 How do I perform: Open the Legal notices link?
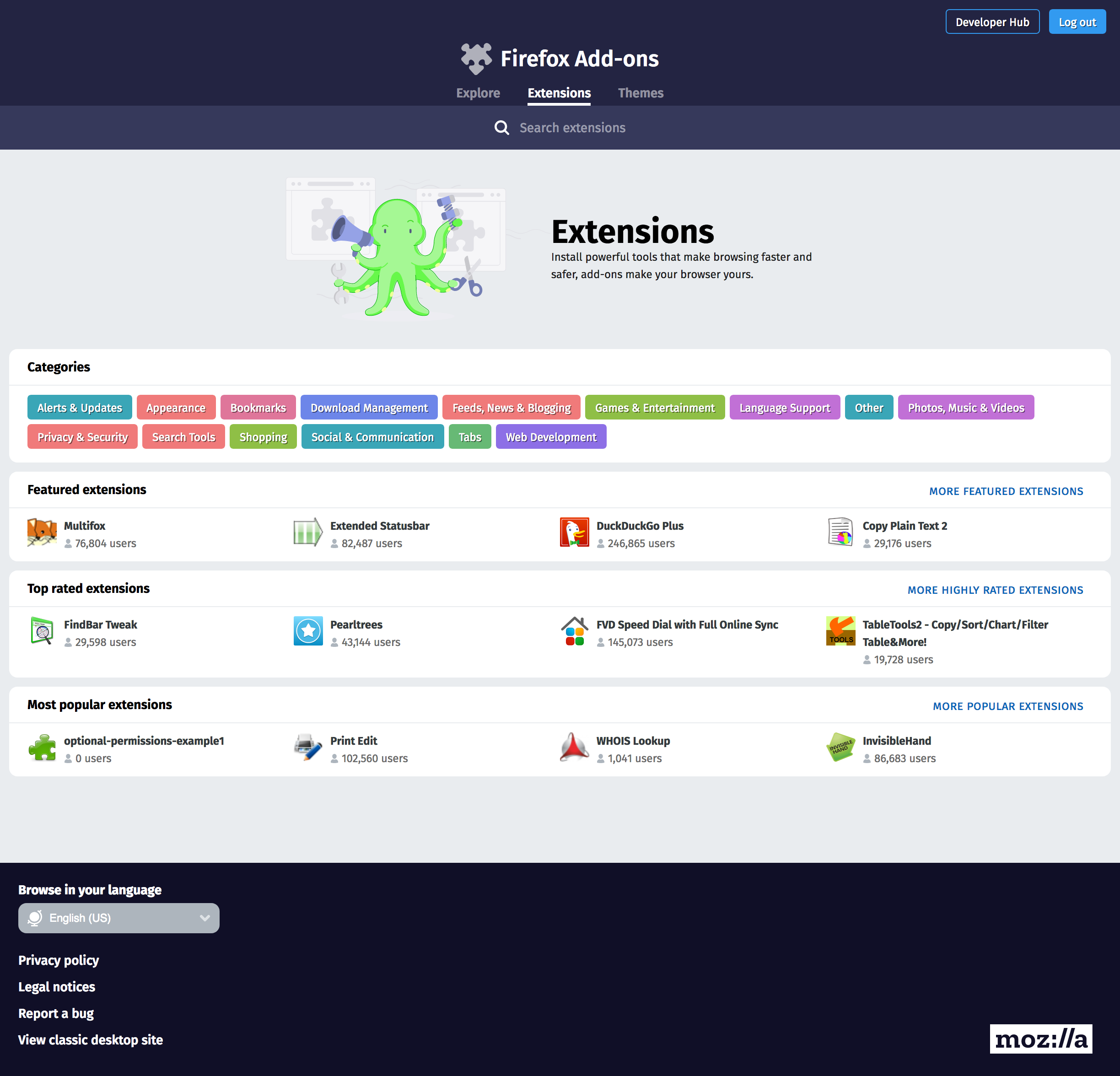[57, 986]
